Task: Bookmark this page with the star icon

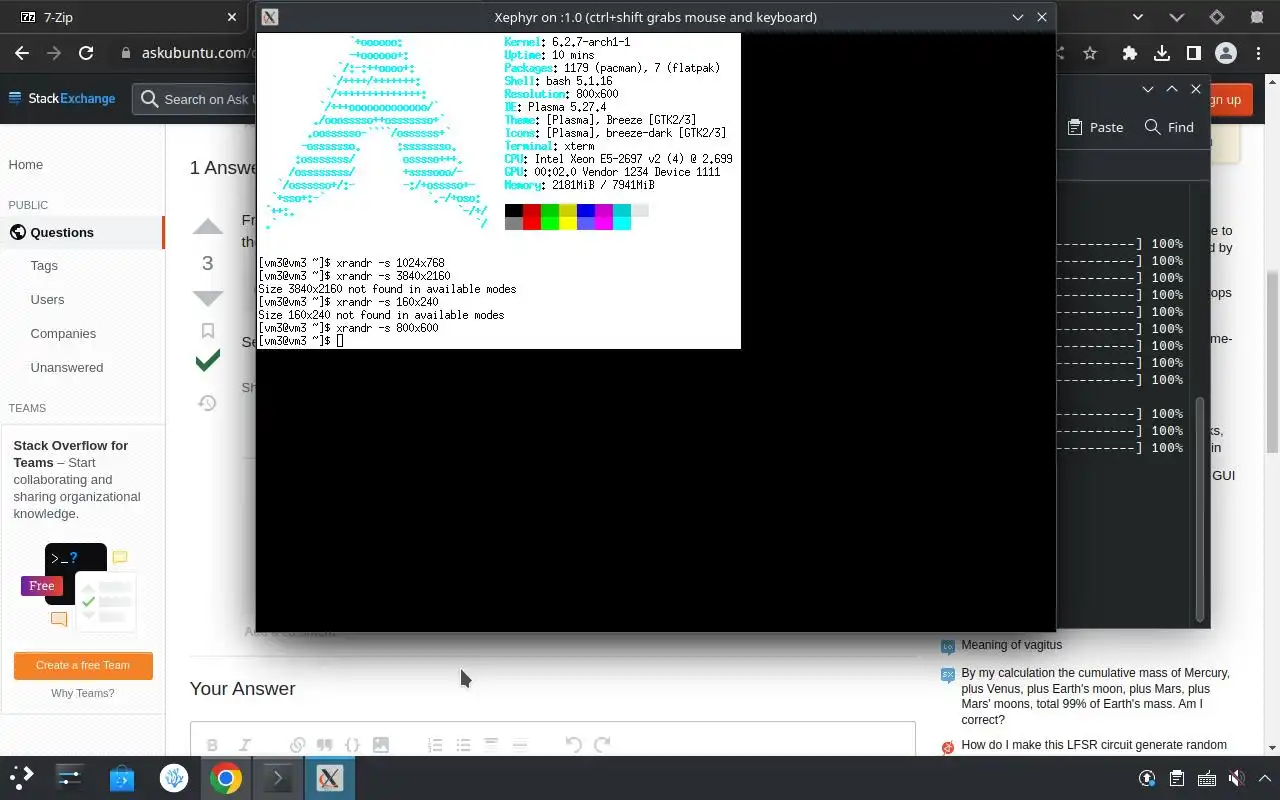Action: (1090, 53)
